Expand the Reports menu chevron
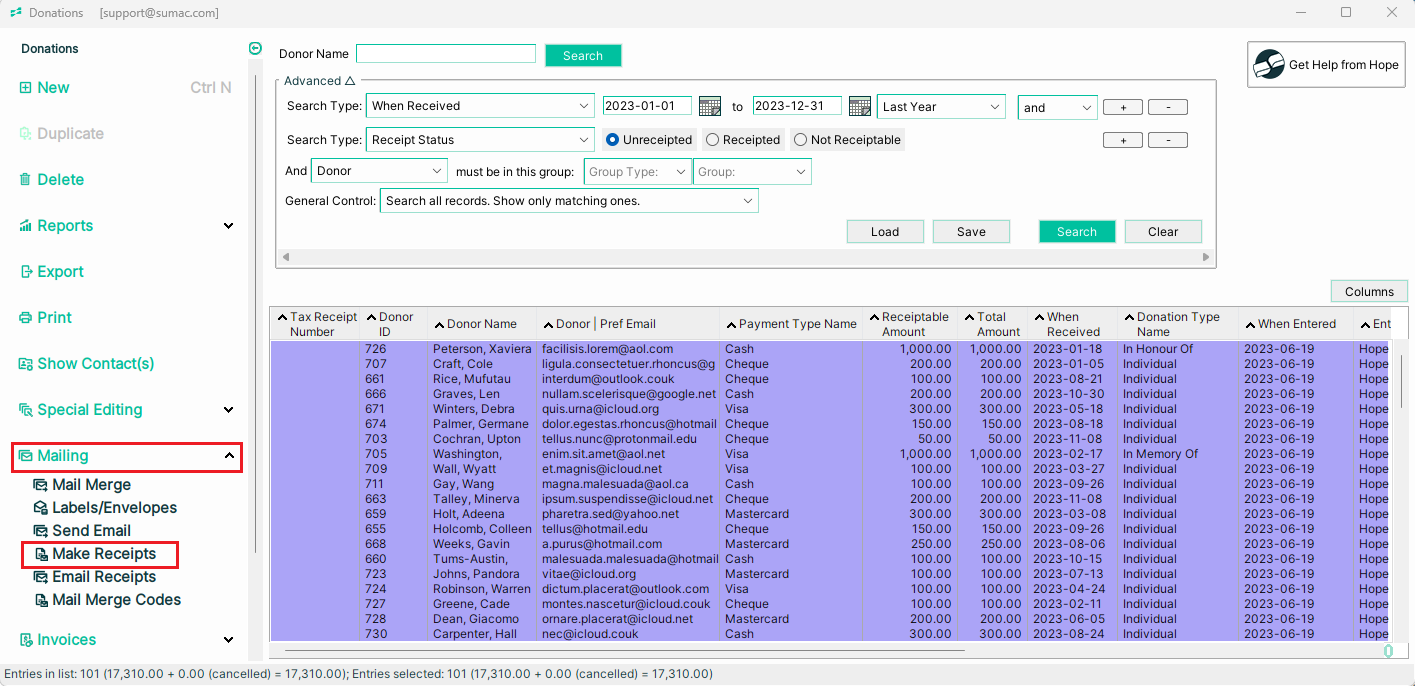Viewport: 1415px width, 686px height. (x=229, y=226)
